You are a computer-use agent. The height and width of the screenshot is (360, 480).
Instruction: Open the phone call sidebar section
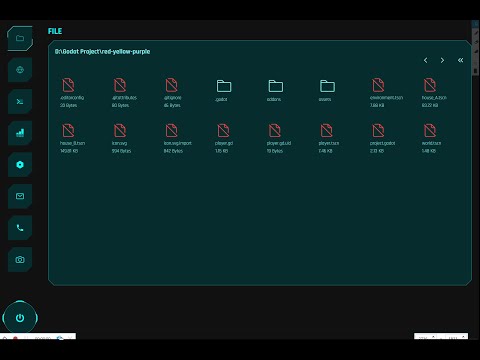20,228
